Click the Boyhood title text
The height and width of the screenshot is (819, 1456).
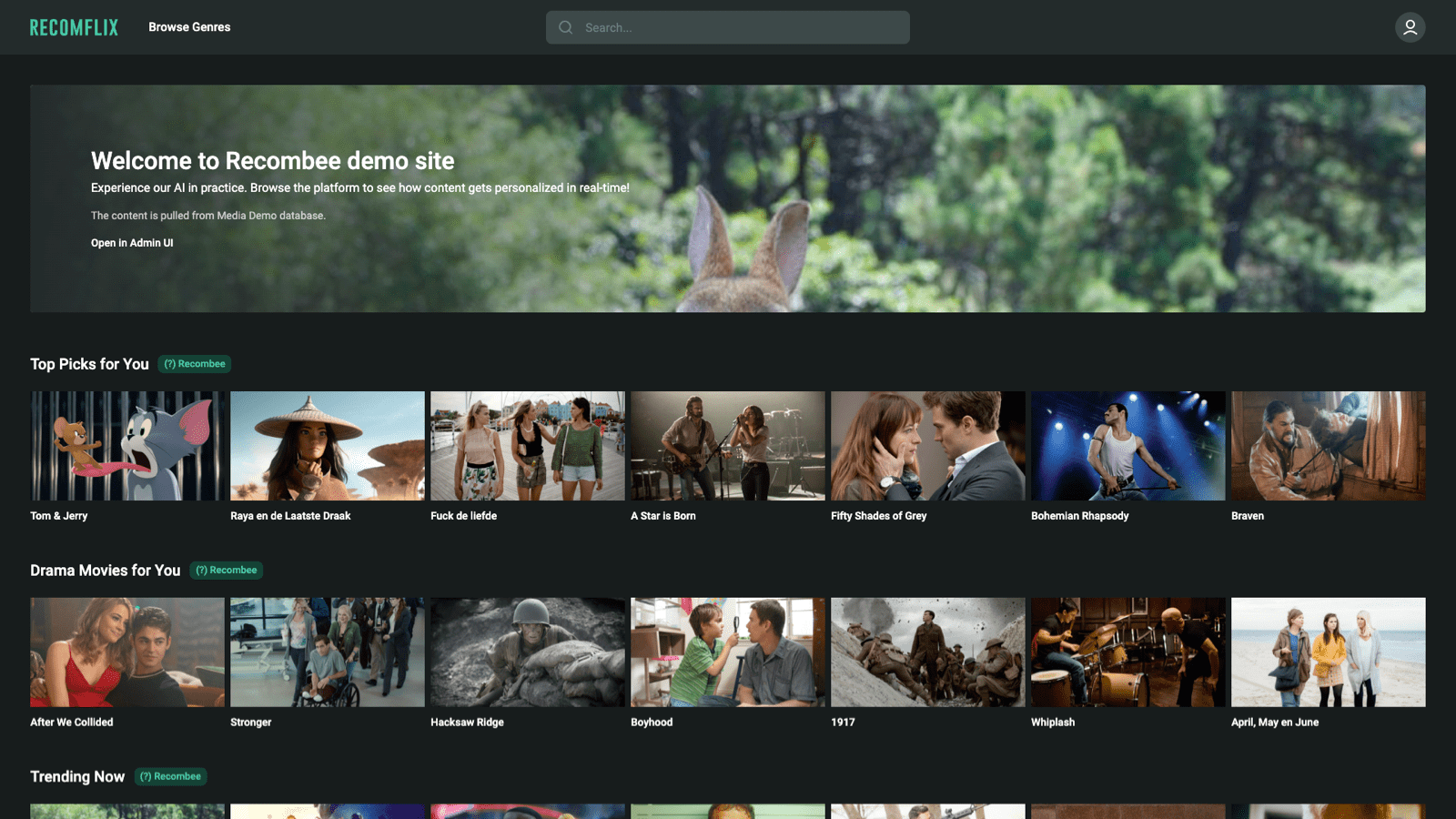click(652, 723)
